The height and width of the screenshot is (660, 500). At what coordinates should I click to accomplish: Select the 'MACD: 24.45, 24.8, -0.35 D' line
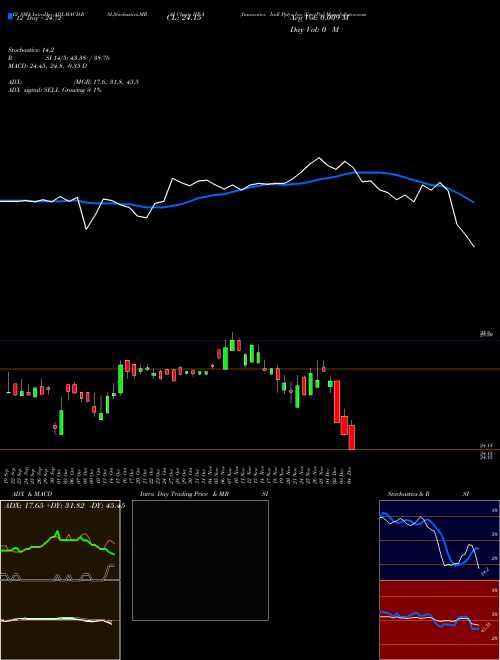48,66
